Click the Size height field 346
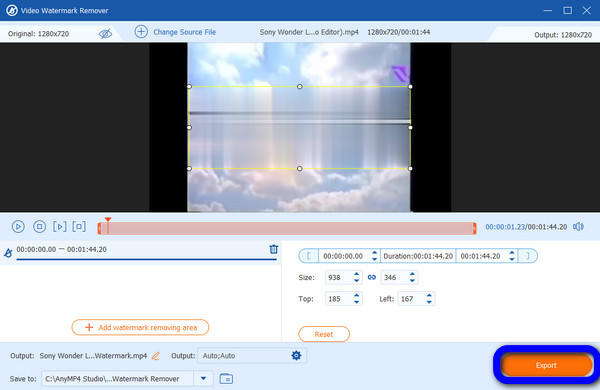The width and height of the screenshot is (600, 390). coord(394,277)
